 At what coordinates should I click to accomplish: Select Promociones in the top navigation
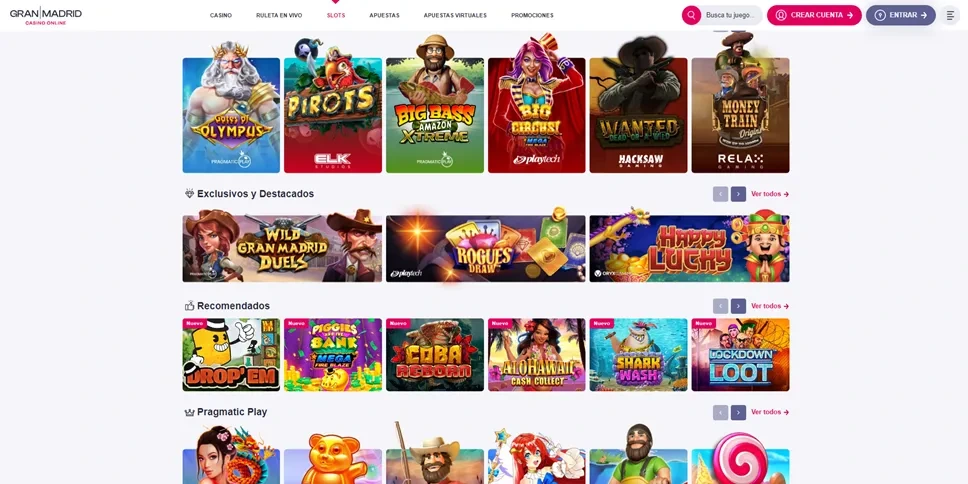pos(532,15)
